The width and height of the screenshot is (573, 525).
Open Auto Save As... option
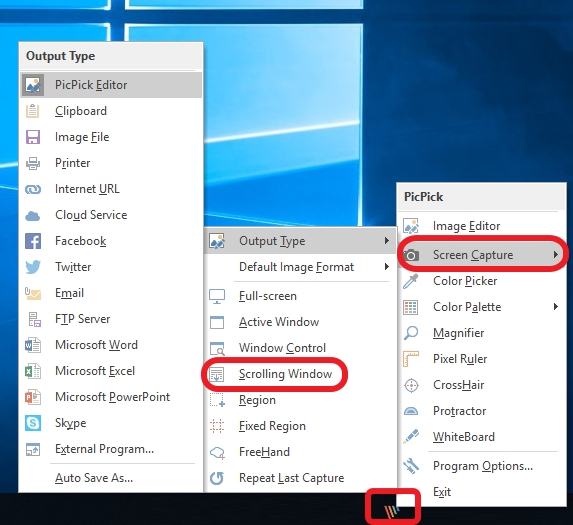[111, 478]
